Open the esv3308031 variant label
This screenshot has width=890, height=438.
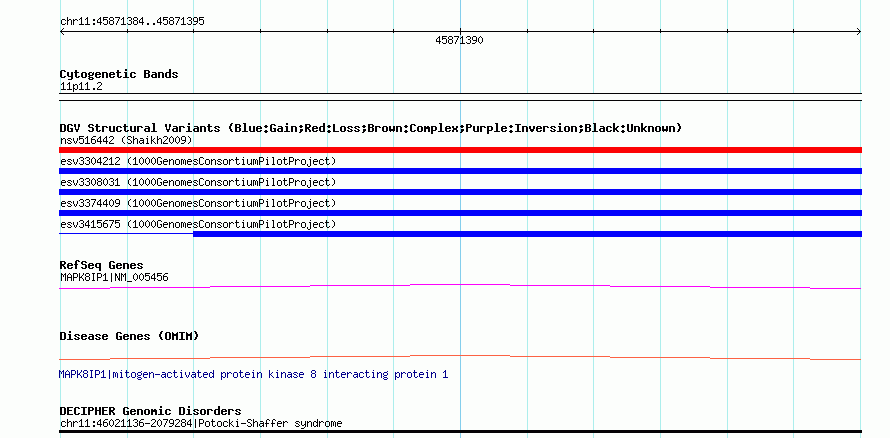coord(198,182)
